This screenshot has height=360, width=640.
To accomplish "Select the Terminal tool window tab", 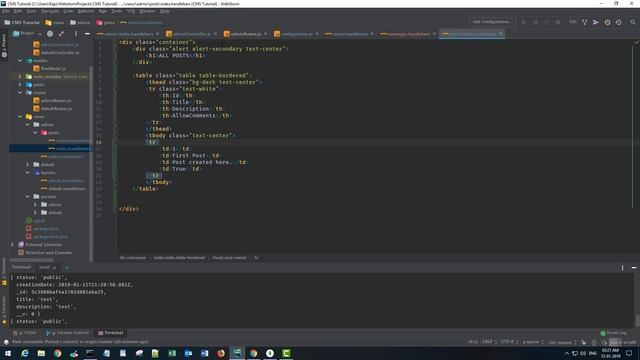I will pos(110,333).
